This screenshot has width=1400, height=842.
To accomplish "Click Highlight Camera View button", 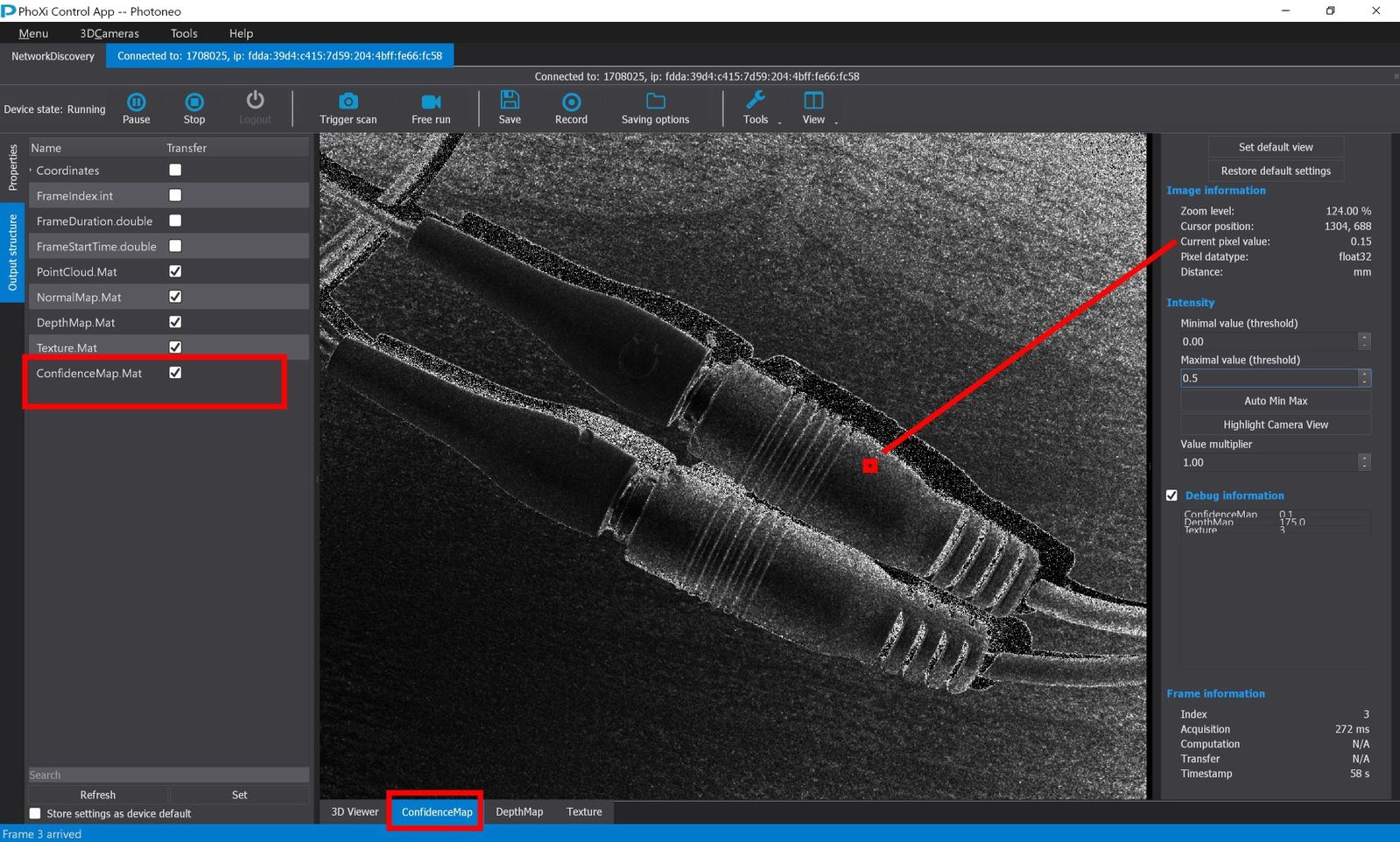I will pyautogui.click(x=1276, y=425).
